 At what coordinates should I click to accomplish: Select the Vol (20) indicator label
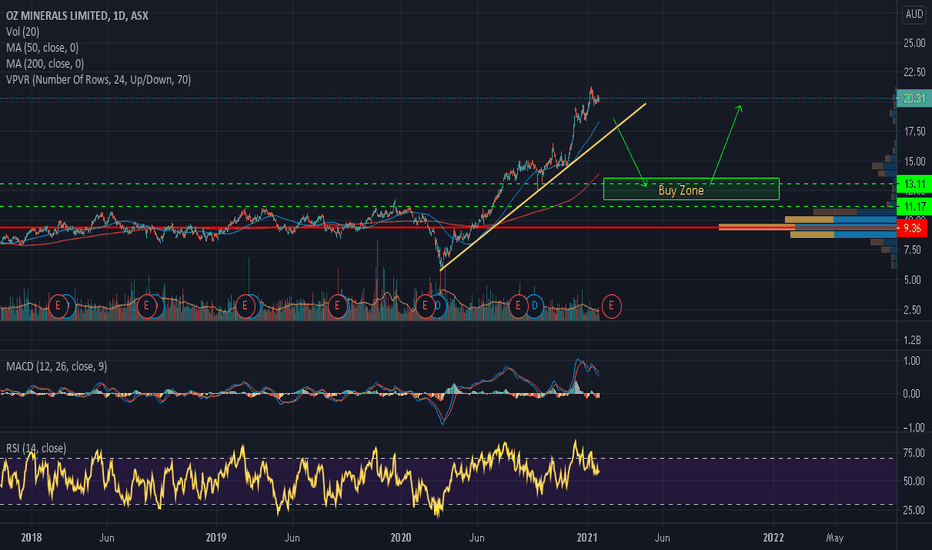(23, 32)
